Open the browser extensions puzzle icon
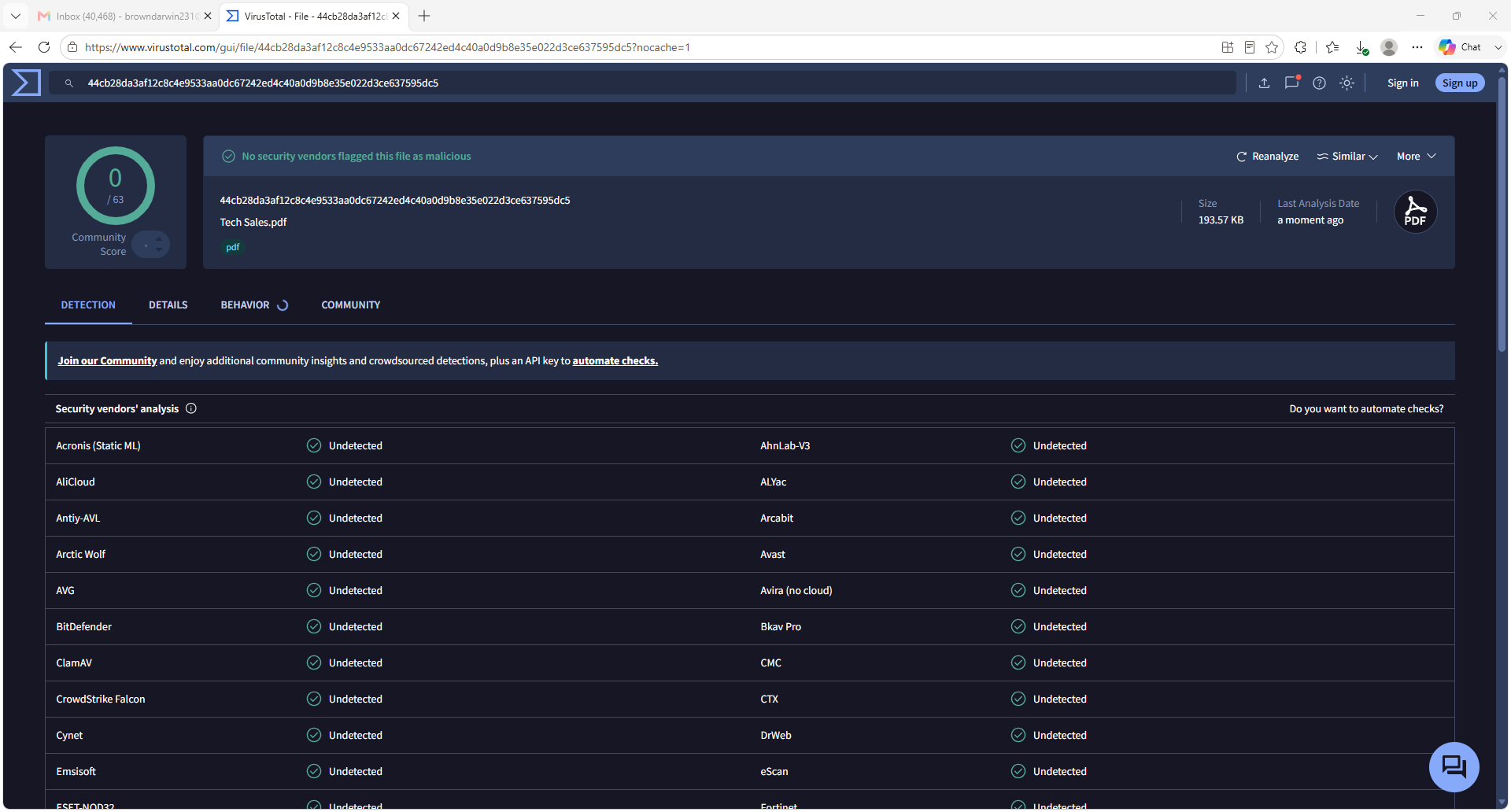Viewport: 1511px width, 812px height. (1300, 47)
